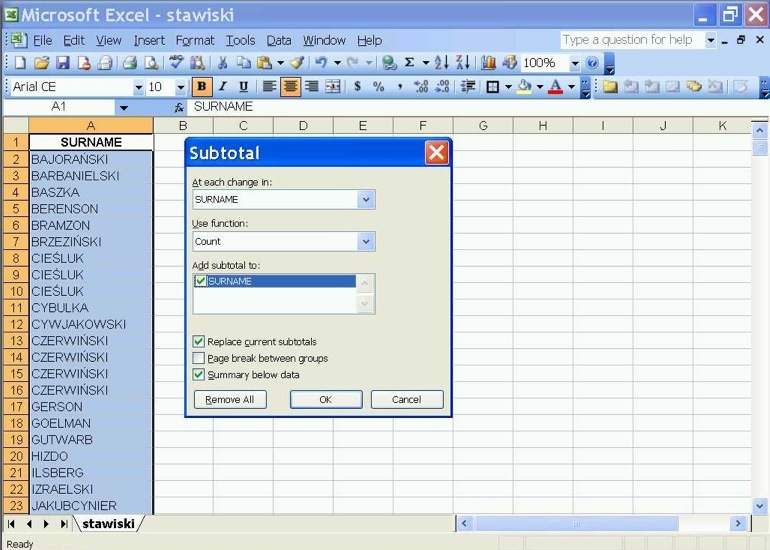Click the vertical scrollbar down arrow

pyautogui.click(x=759, y=505)
